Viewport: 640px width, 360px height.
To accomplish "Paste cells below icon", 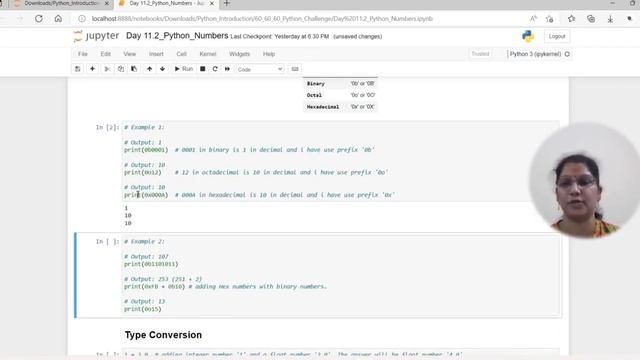I will tap(134, 69).
